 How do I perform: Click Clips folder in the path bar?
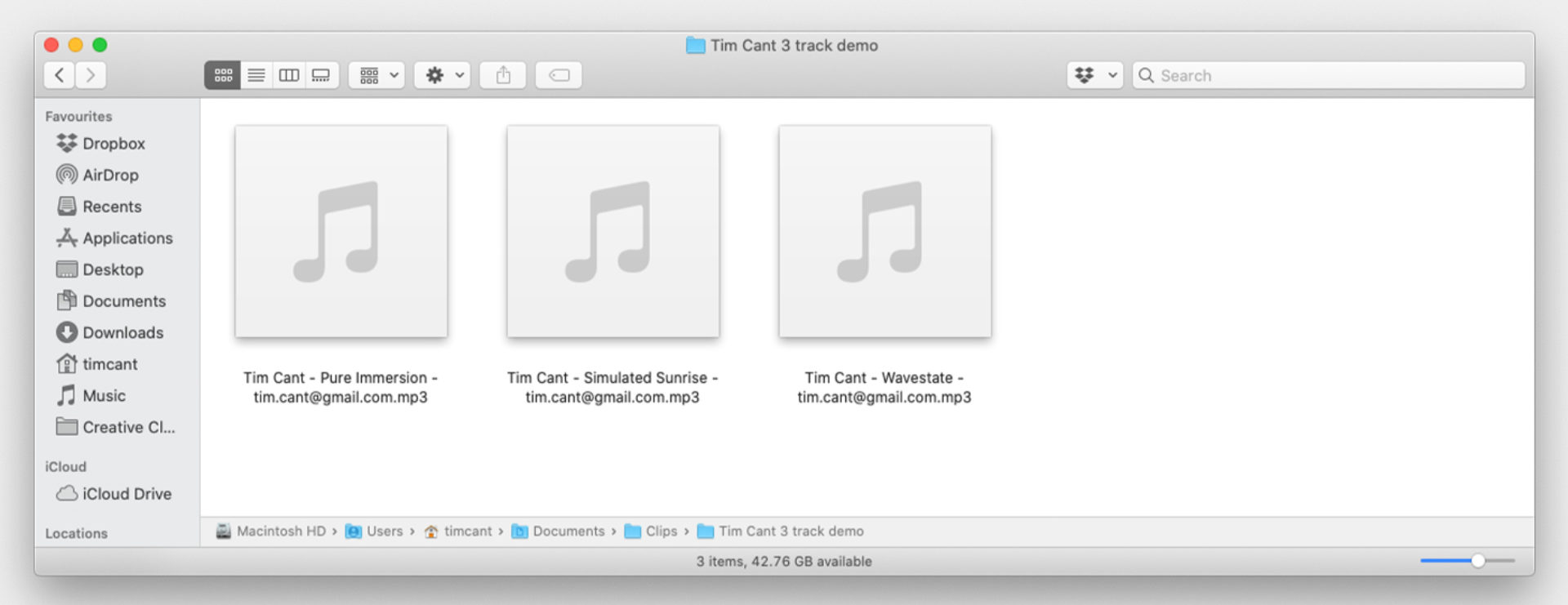(x=661, y=532)
